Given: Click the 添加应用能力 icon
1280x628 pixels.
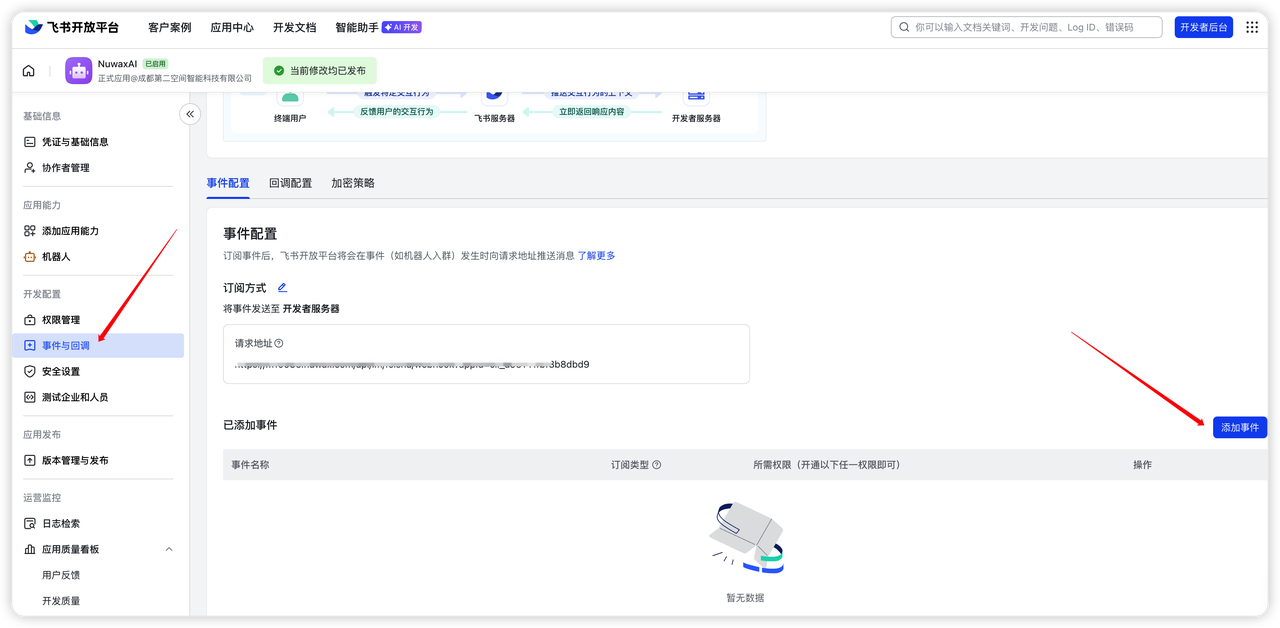Looking at the screenshot, I should click(x=30, y=231).
